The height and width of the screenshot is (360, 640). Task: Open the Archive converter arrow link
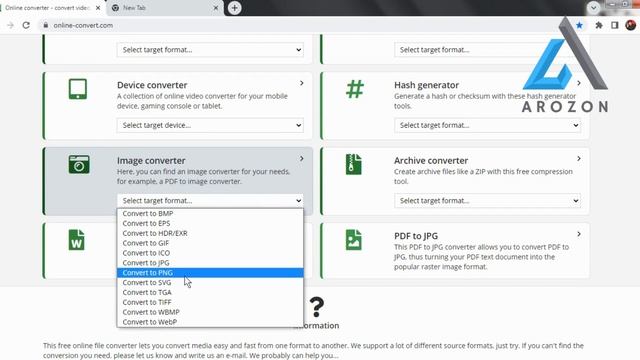[x=579, y=159]
